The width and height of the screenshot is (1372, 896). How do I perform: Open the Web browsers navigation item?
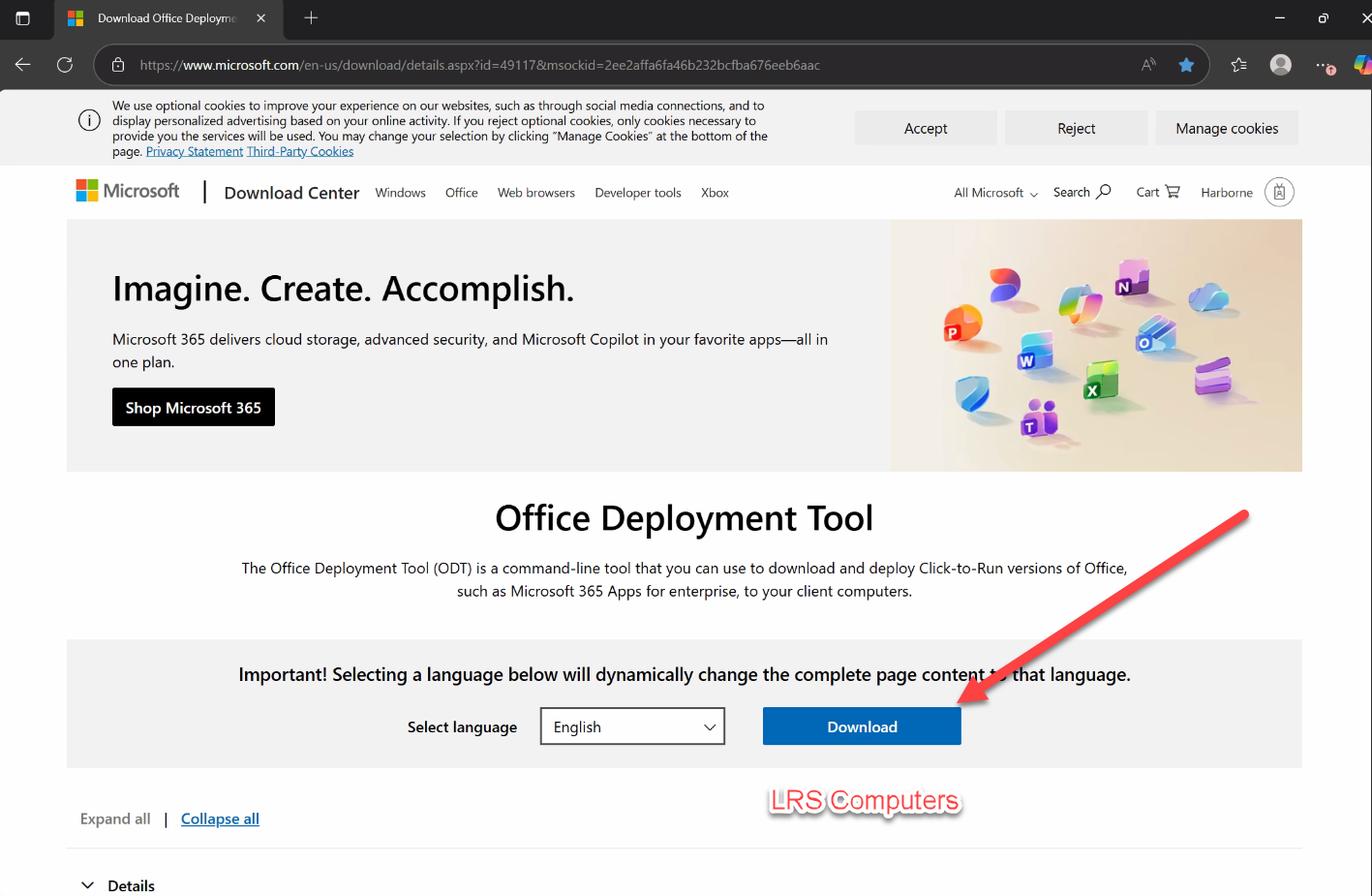click(536, 193)
